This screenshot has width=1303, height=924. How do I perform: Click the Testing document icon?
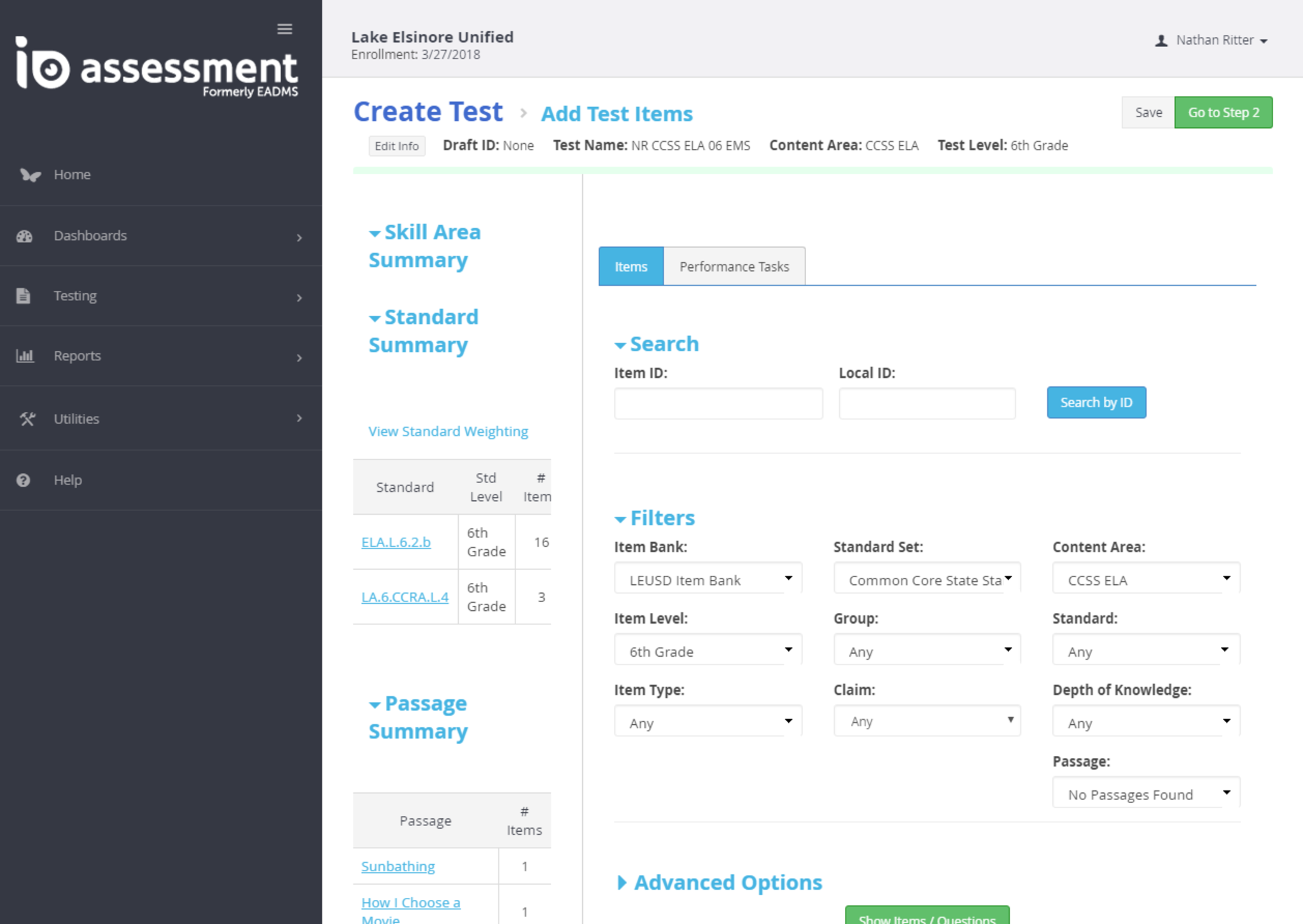(24, 296)
